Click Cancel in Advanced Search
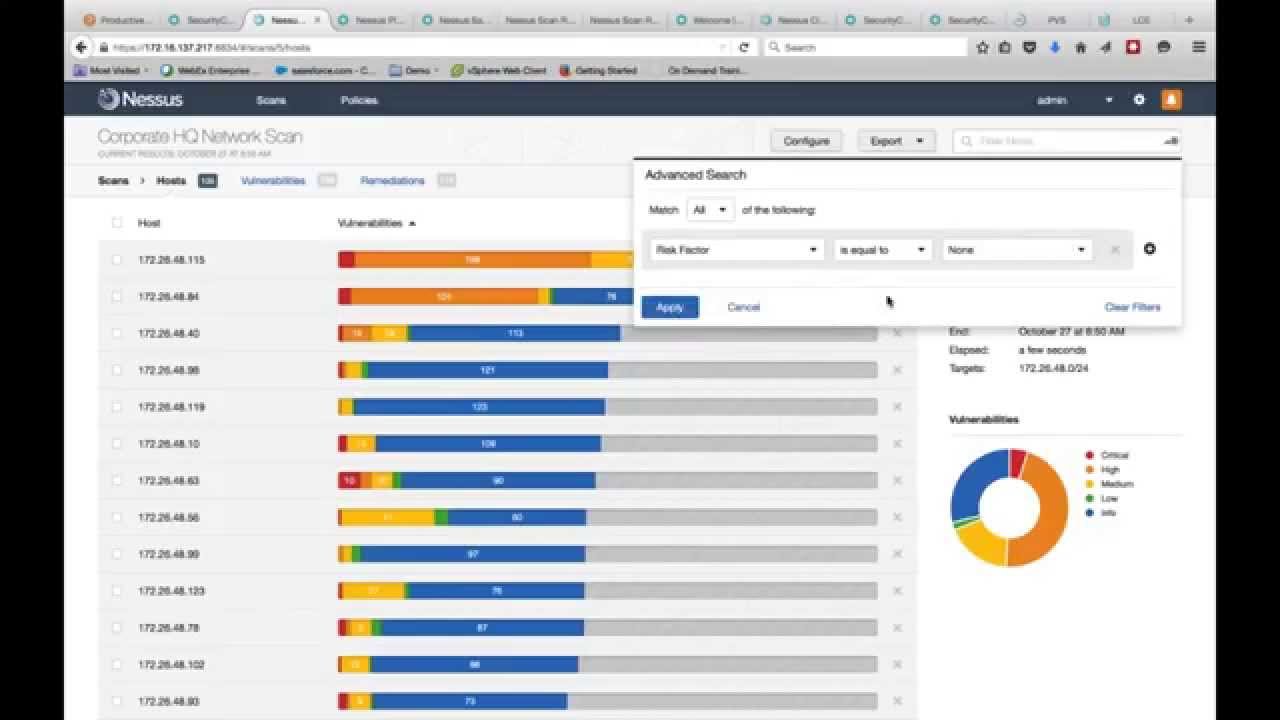This screenshot has width=1280, height=720. (x=744, y=307)
